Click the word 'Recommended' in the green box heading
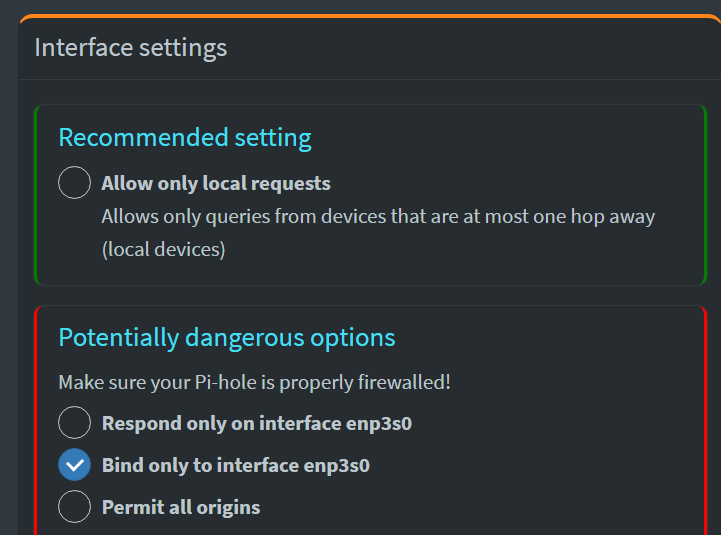This screenshot has height=535, width=721. pos(143,137)
